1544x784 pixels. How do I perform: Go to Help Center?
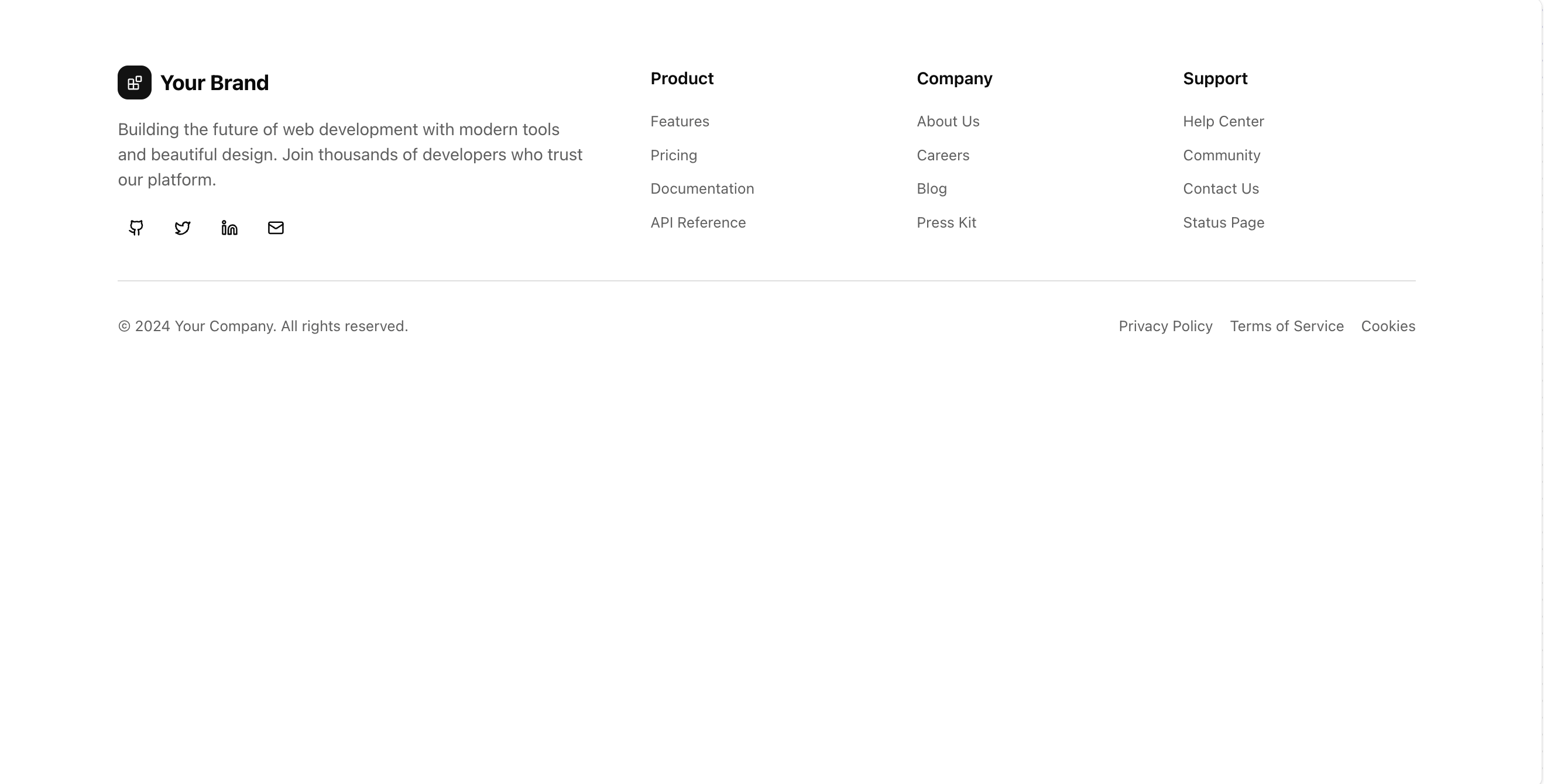coord(1223,122)
